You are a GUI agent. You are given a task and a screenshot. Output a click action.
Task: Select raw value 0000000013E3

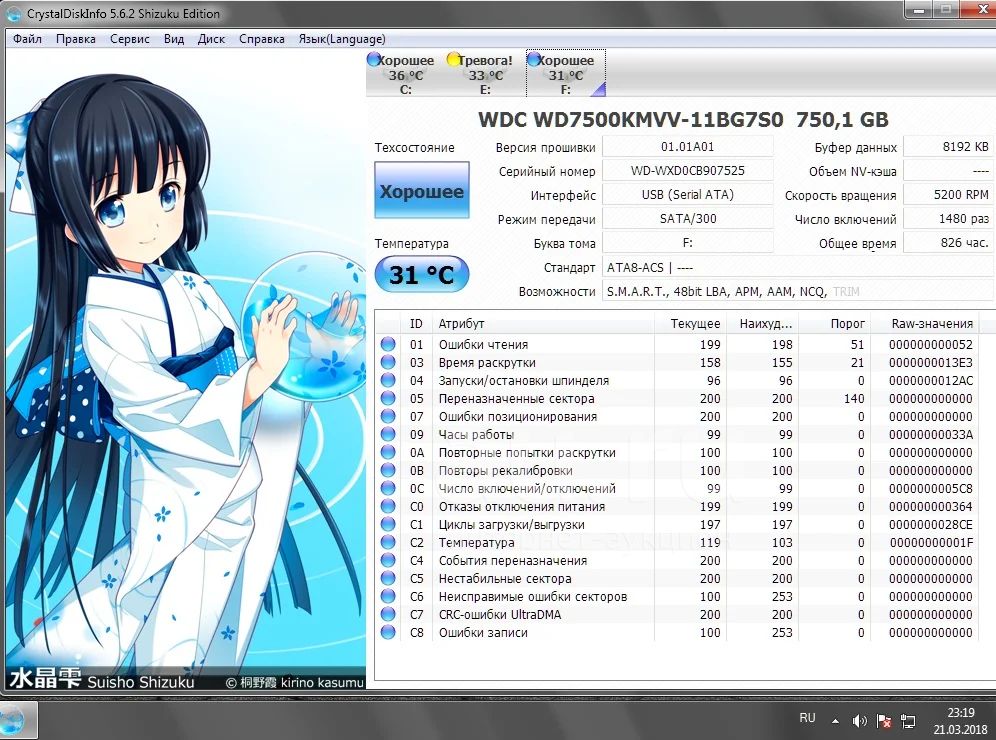pos(931,362)
